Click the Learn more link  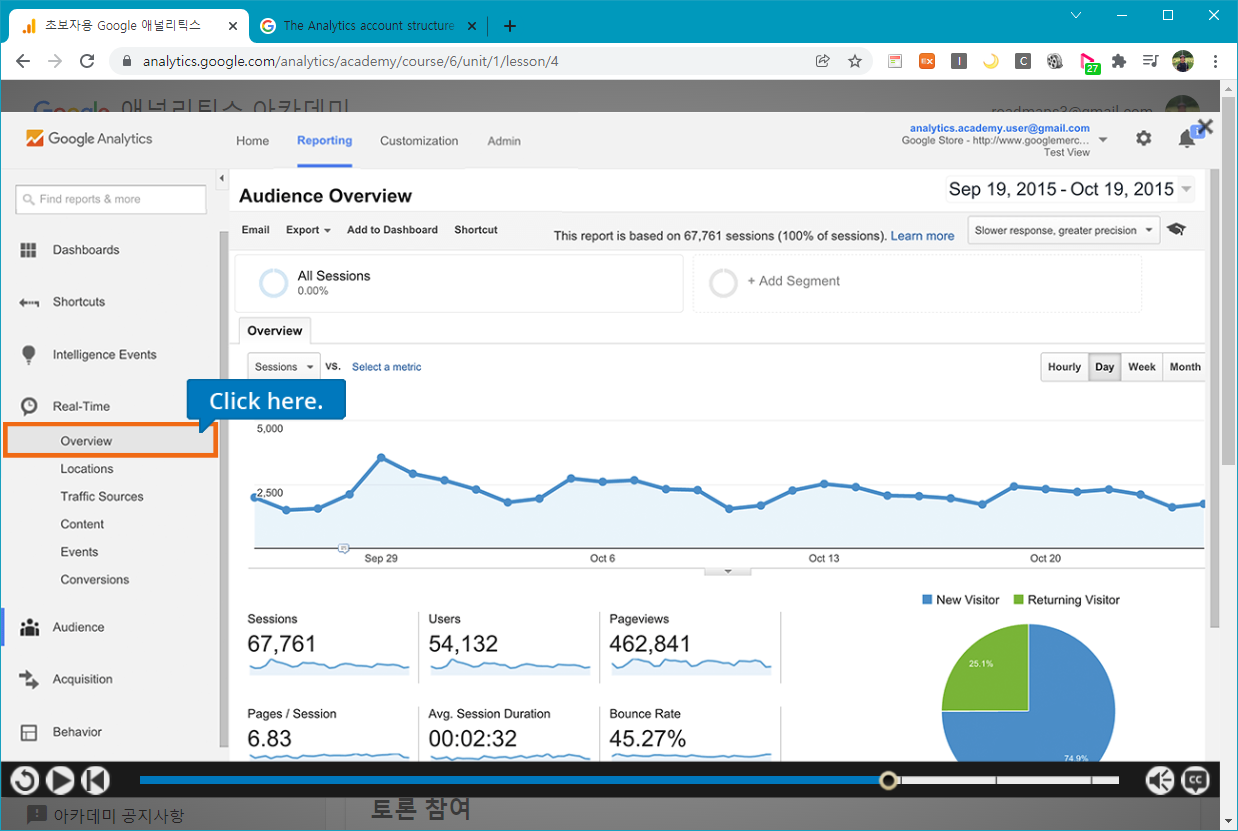pos(922,236)
